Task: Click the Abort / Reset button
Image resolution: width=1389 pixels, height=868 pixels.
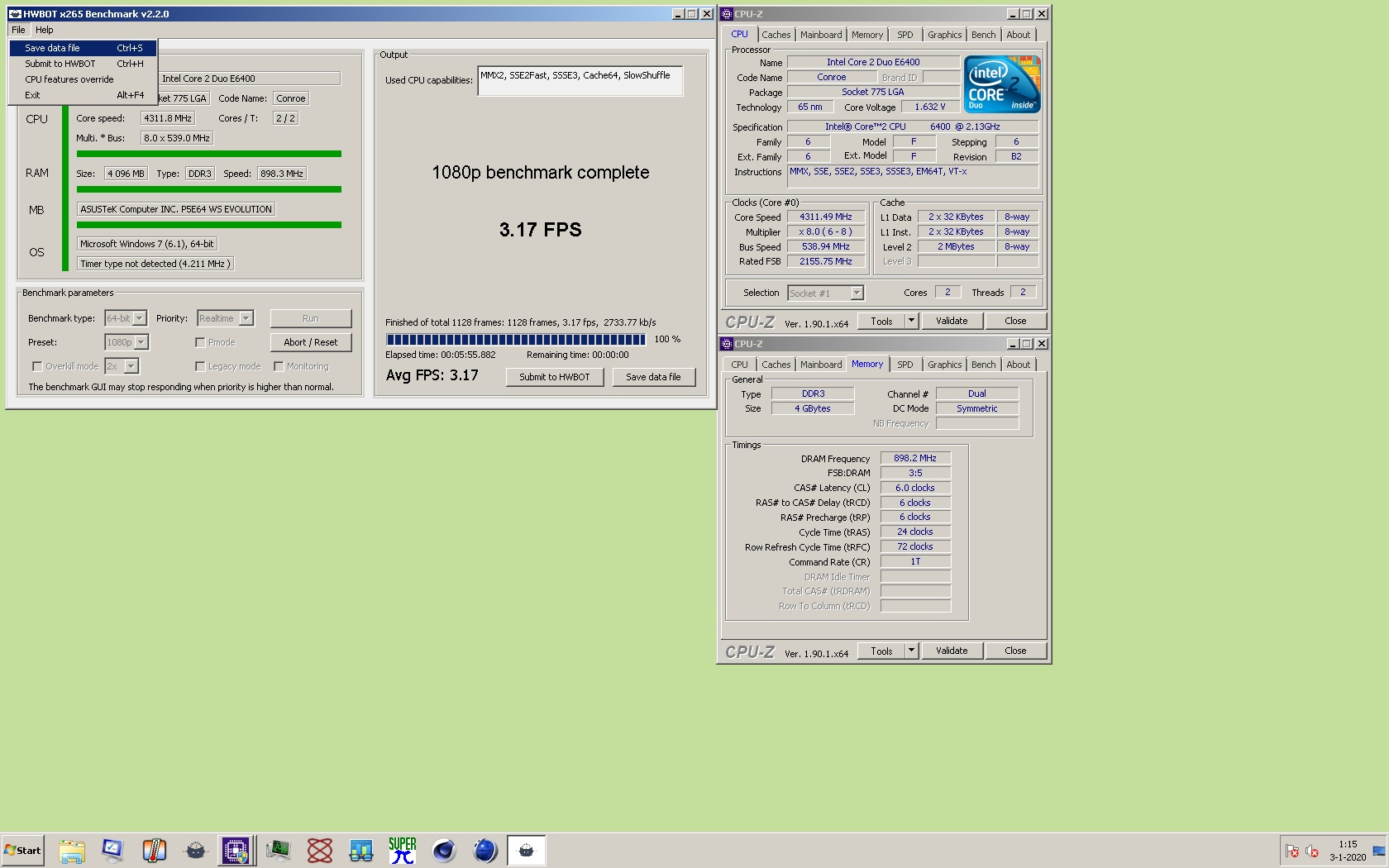Action: 310,342
